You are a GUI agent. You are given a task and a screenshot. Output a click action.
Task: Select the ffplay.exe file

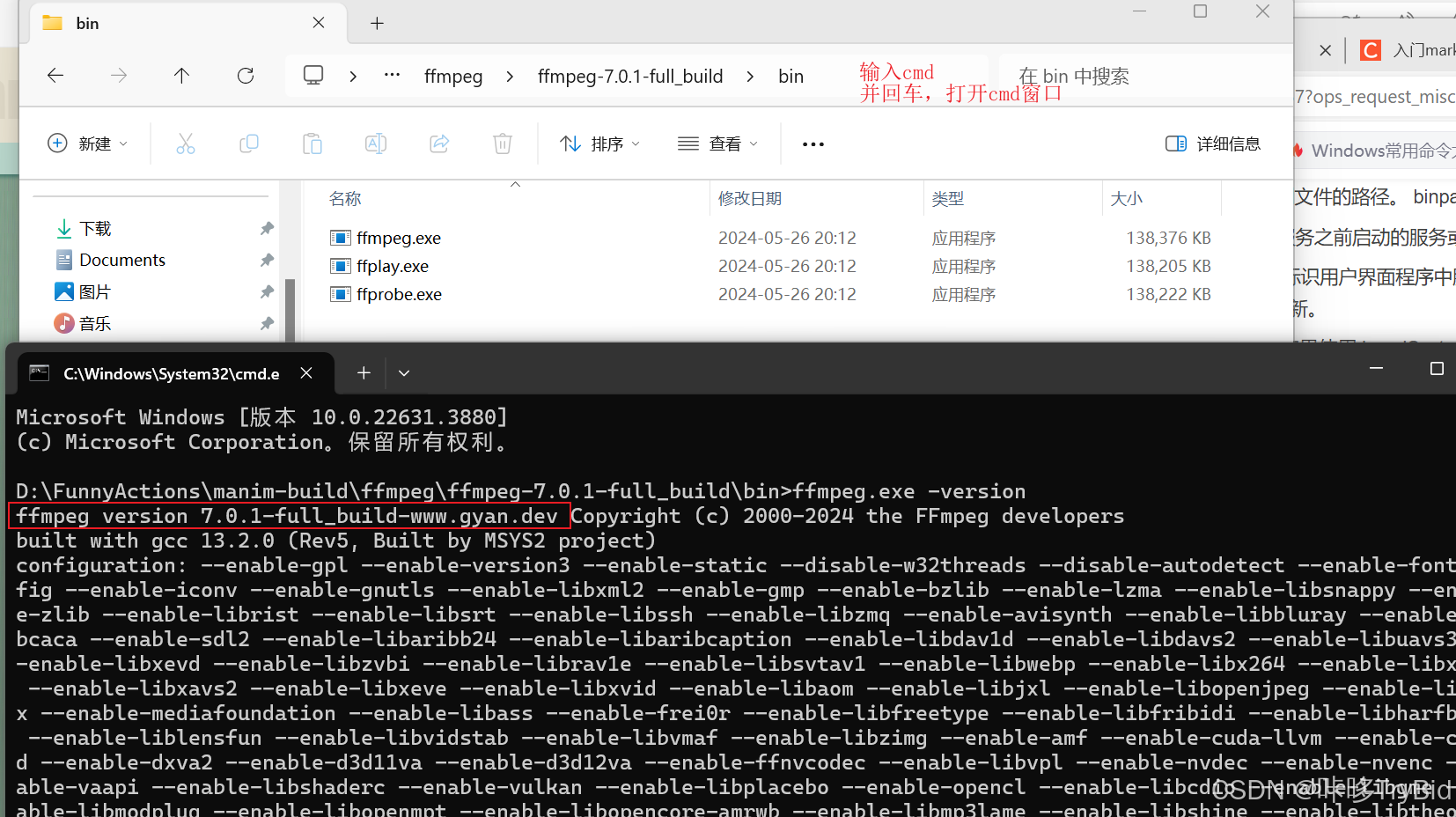tap(393, 266)
